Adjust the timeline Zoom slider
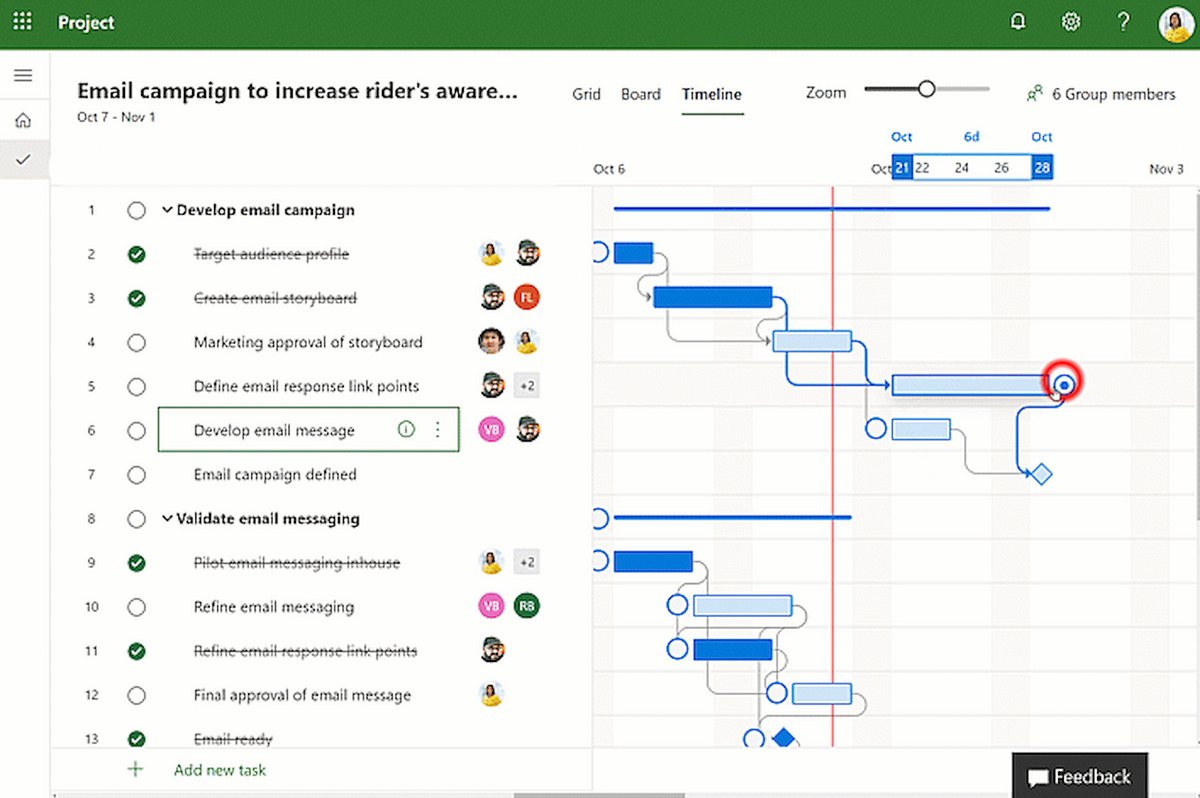The image size is (1200, 798). click(926, 89)
